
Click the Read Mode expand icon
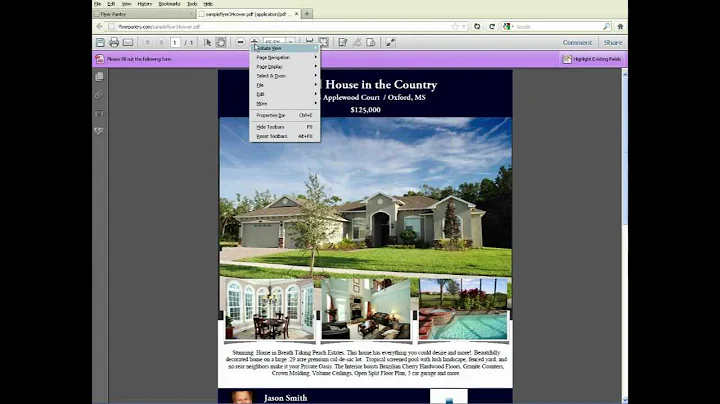(390, 42)
